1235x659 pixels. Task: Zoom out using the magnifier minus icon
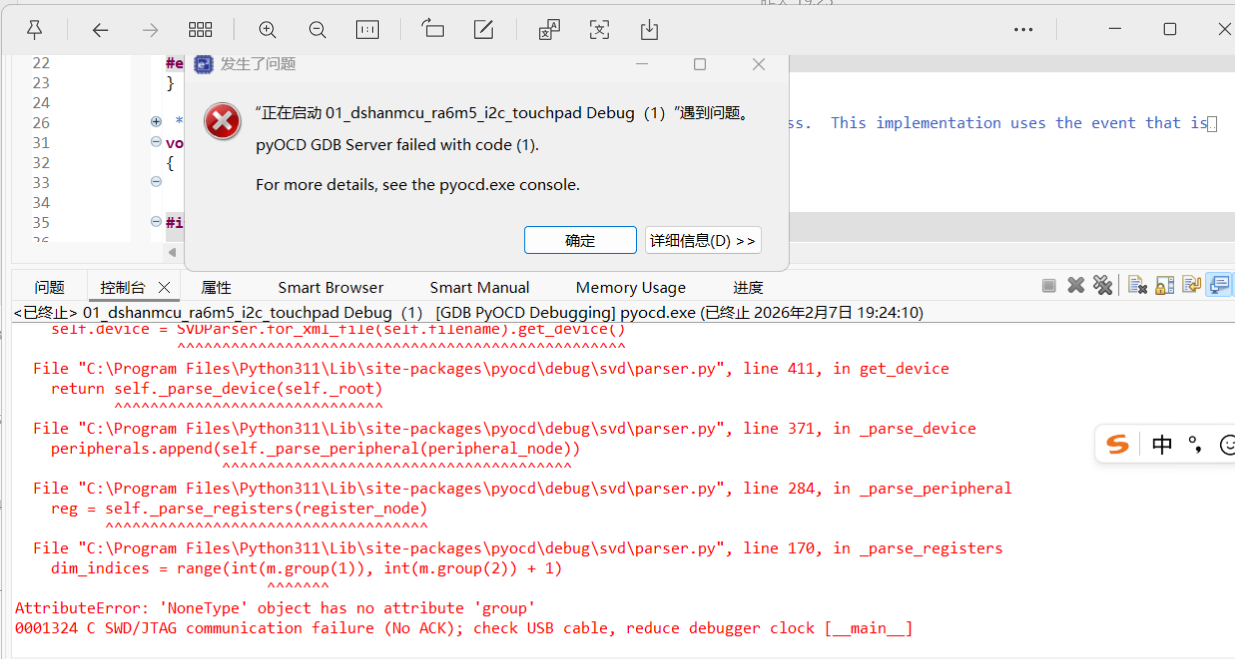pos(317,30)
